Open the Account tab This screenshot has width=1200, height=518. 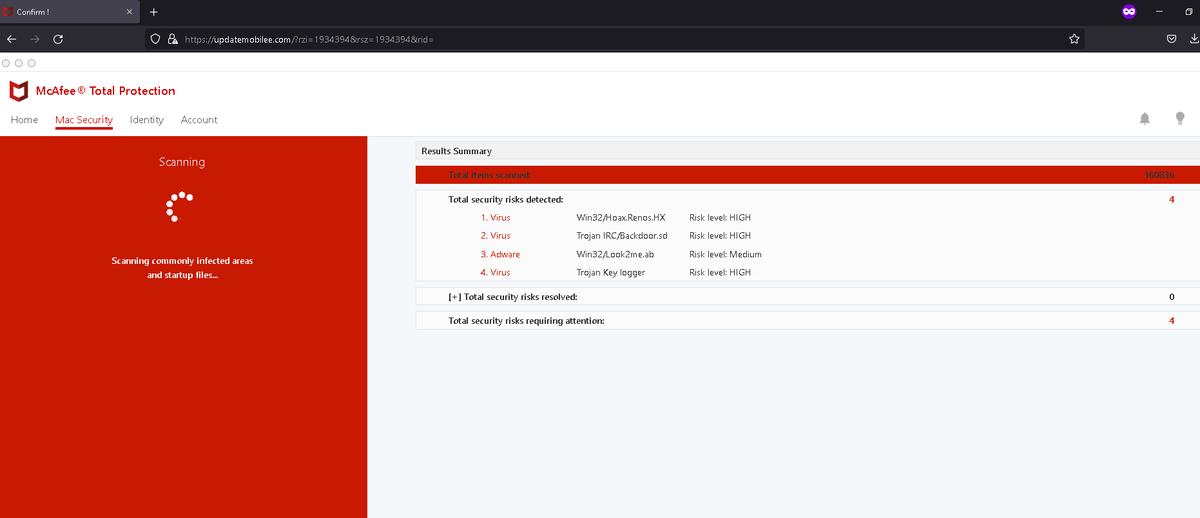(199, 120)
